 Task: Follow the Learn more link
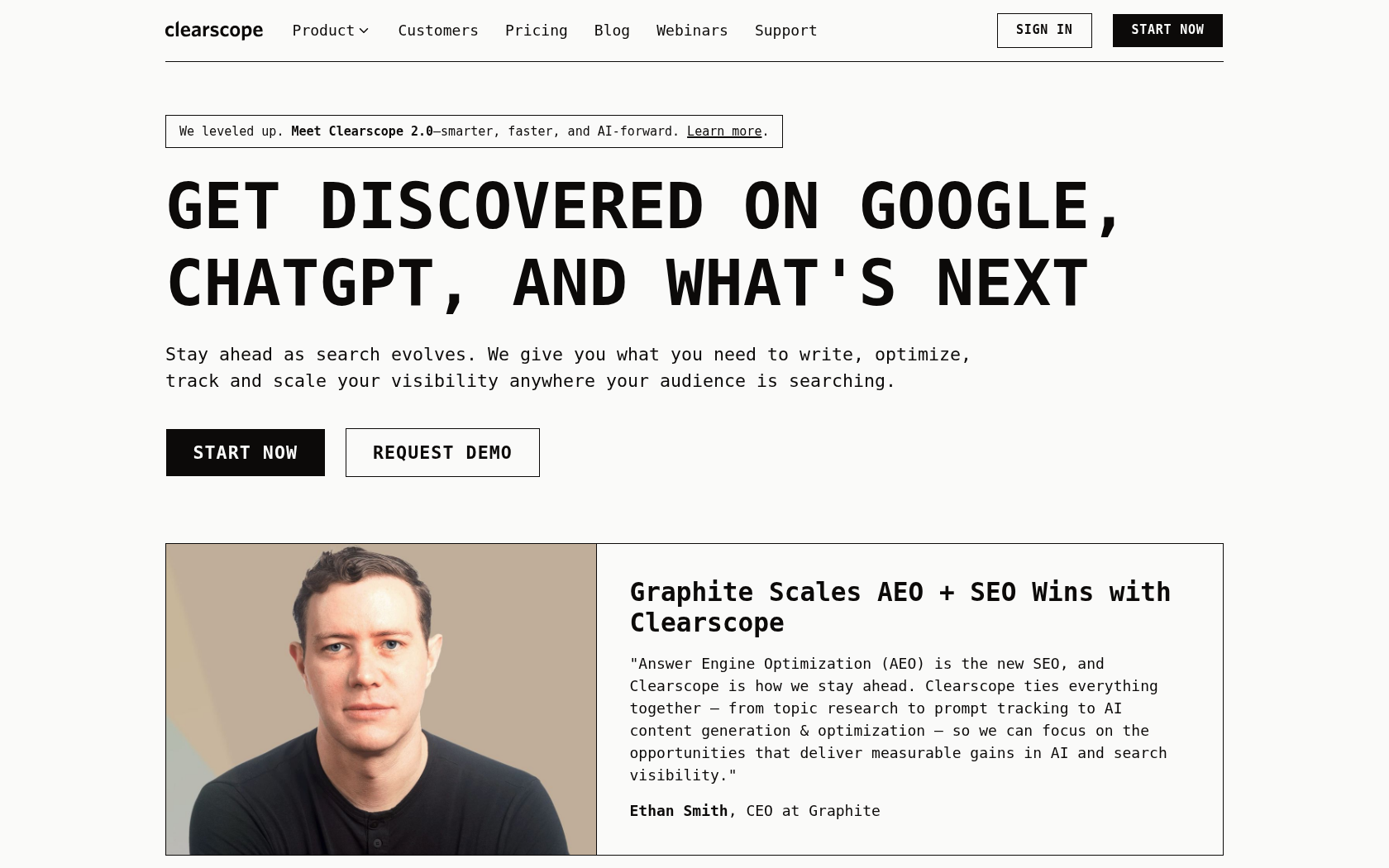coord(723,131)
